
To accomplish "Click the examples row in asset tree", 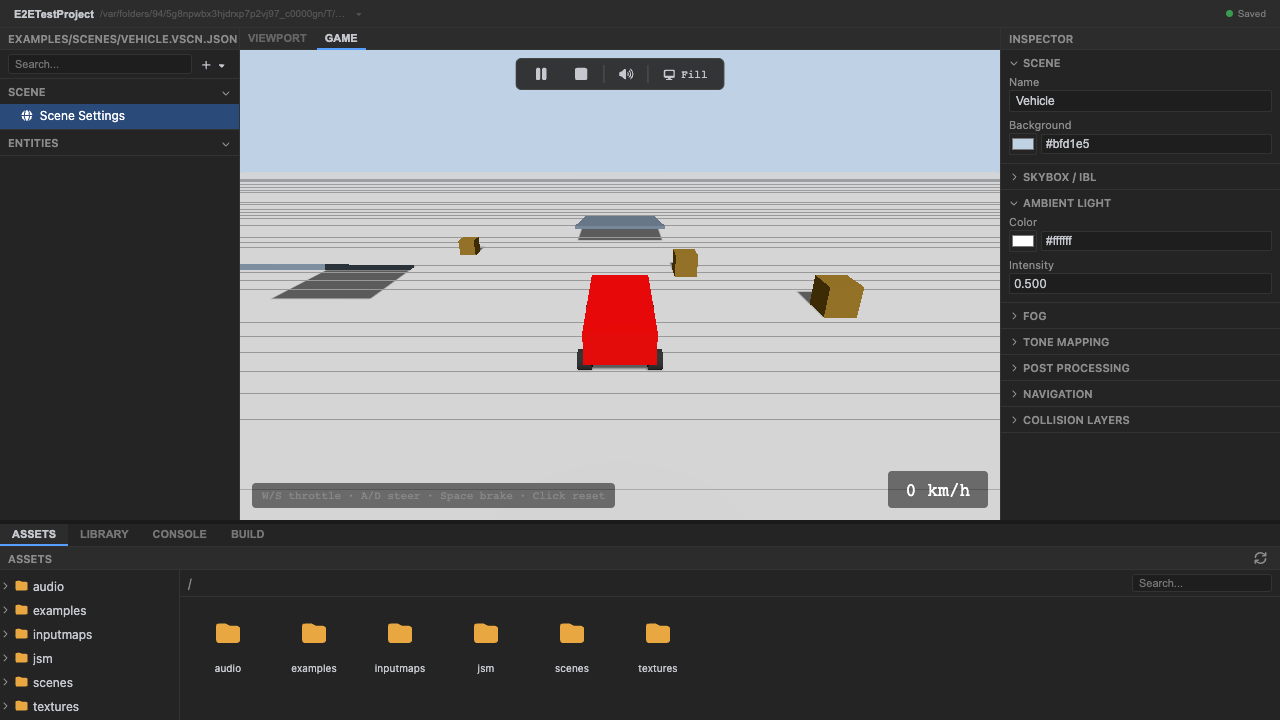I will coord(90,610).
